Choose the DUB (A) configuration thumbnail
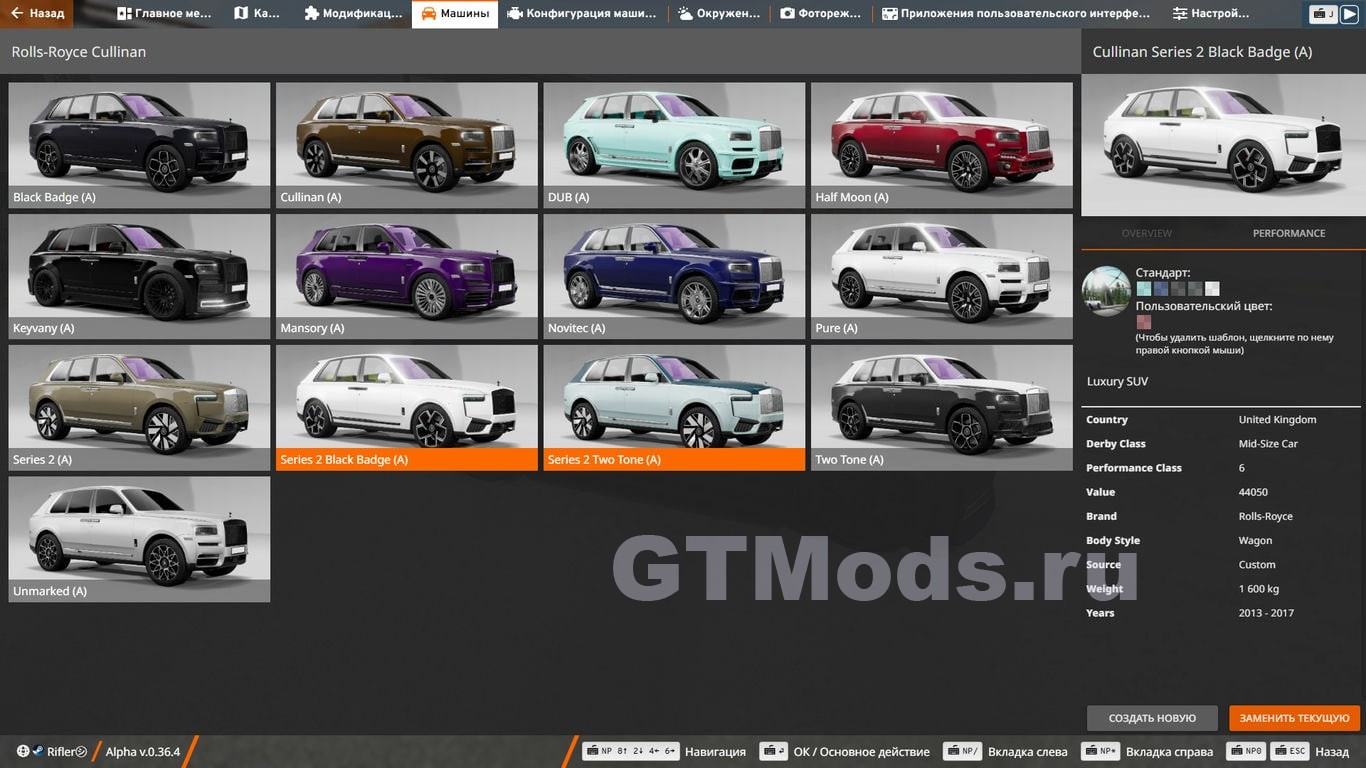Viewport: 1366px width, 768px height. 674,145
